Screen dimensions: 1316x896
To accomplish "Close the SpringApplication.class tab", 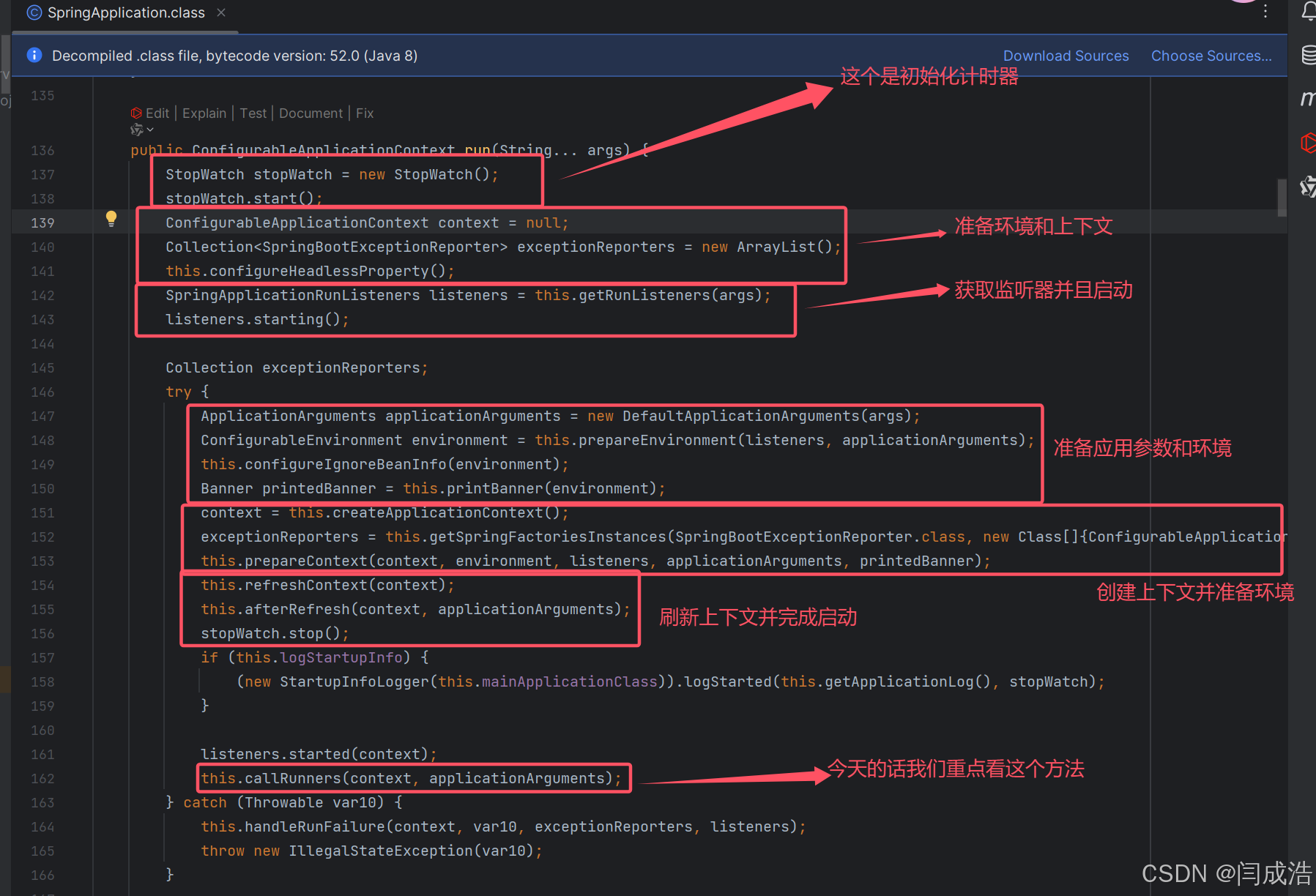I will coord(221,12).
